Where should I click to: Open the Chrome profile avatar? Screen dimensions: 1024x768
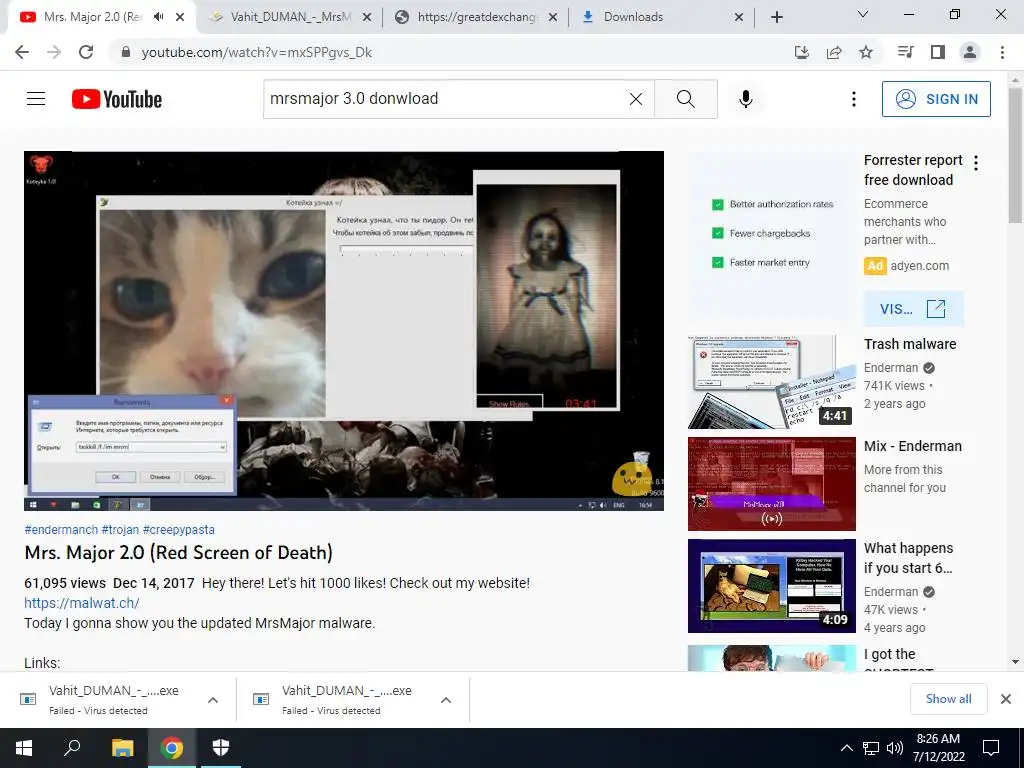pos(970,52)
